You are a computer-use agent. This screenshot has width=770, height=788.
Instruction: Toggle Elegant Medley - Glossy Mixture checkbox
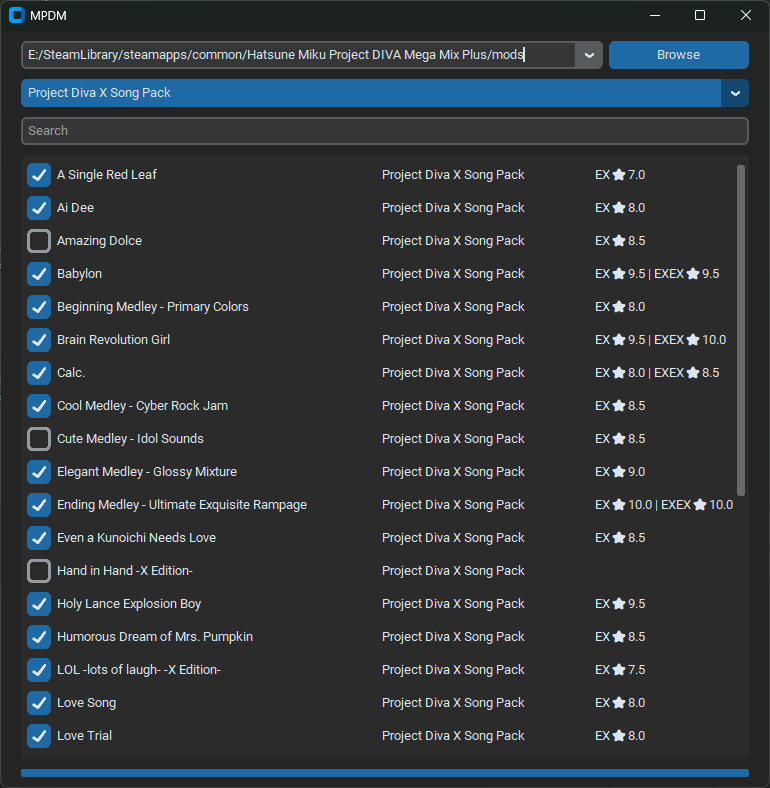click(x=39, y=472)
